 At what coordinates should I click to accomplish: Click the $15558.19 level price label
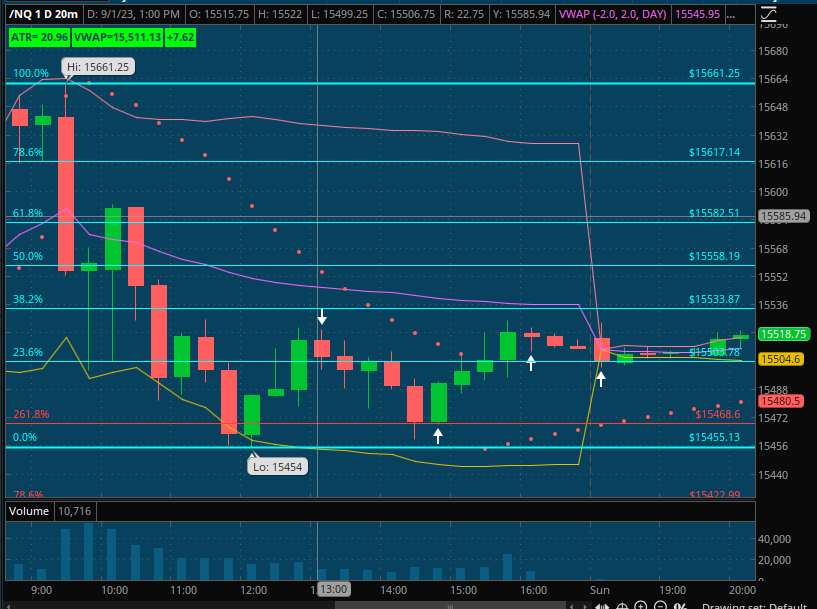point(714,256)
